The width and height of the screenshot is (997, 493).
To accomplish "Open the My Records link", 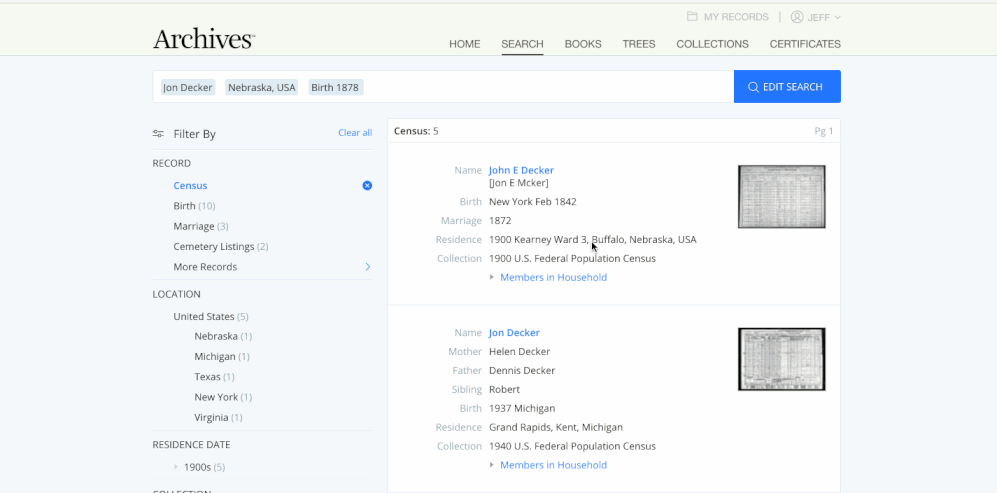I will click(x=736, y=17).
